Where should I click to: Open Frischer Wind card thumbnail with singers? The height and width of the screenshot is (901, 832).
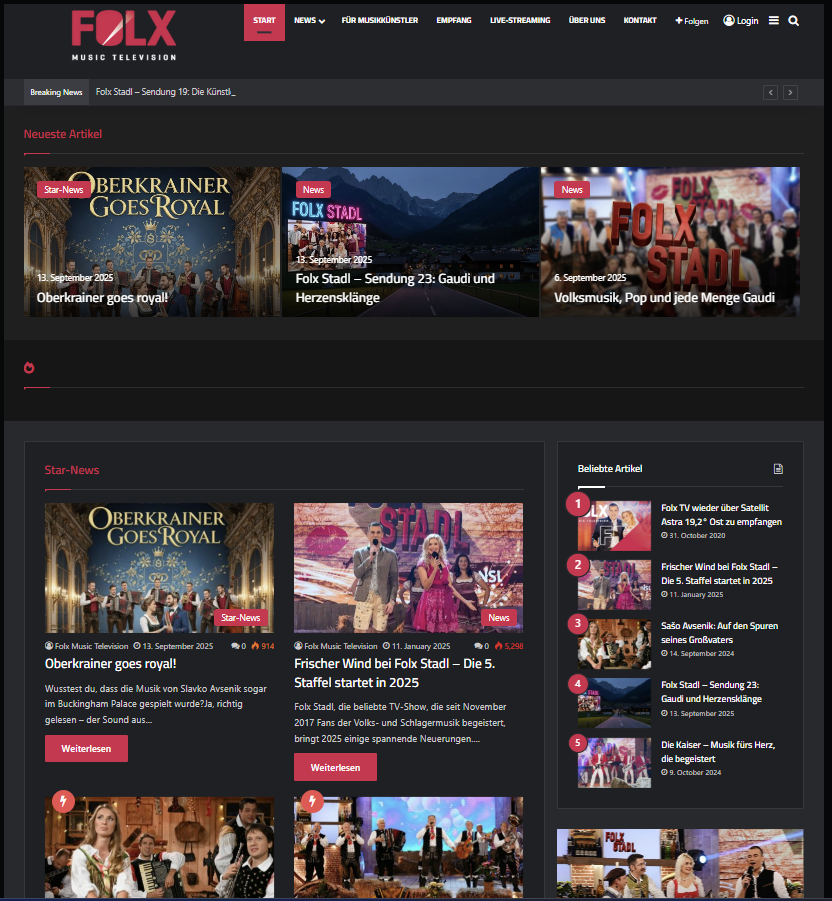(409, 568)
